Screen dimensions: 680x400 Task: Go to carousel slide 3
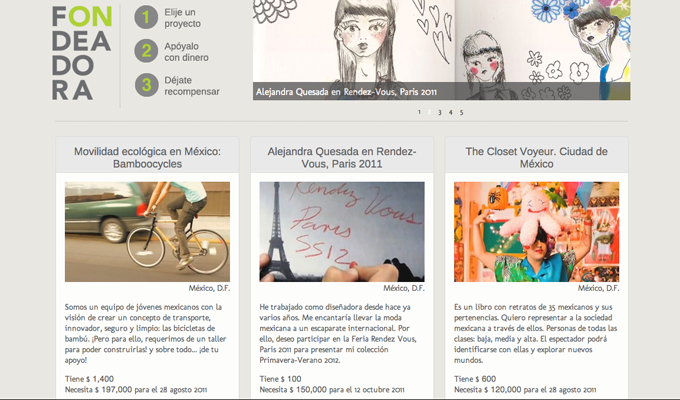(439, 112)
